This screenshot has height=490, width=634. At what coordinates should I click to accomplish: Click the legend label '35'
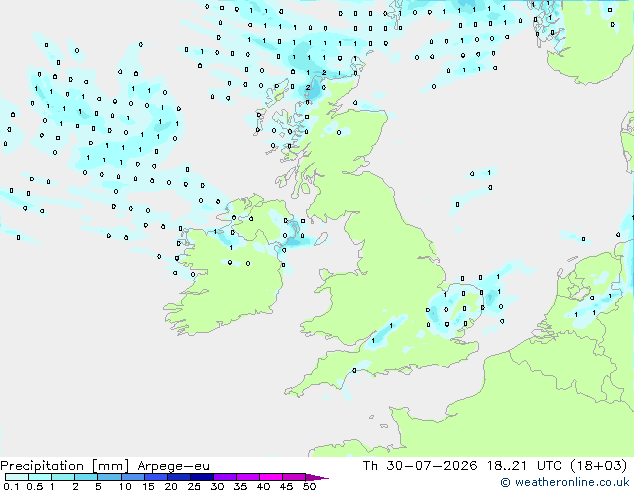click(x=240, y=486)
